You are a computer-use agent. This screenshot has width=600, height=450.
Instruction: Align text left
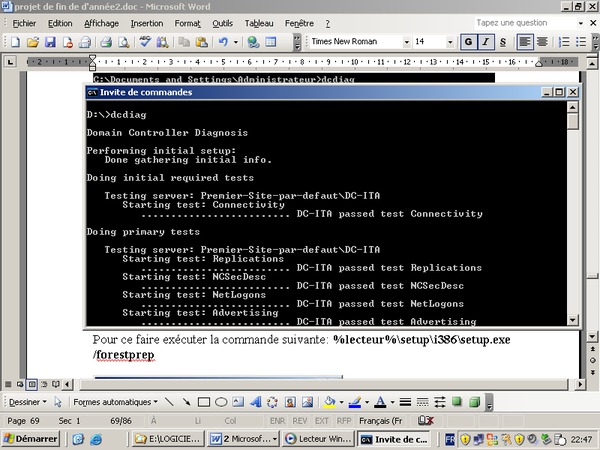click(524, 42)
